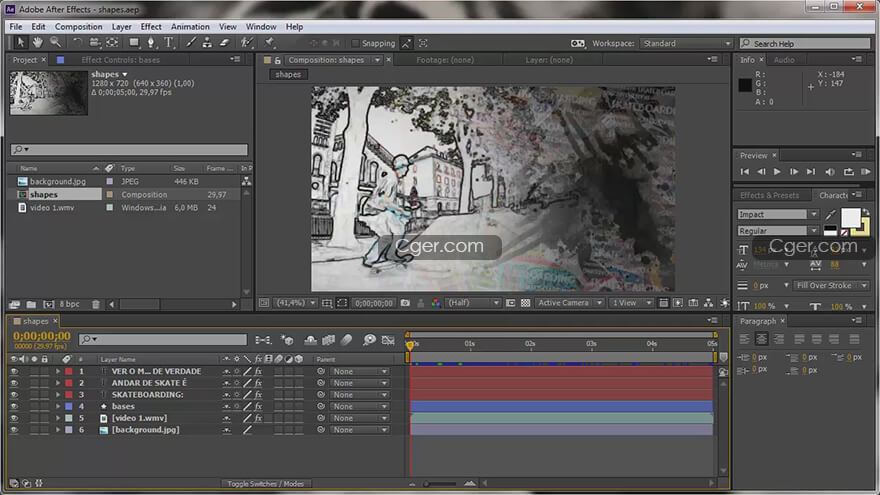Select the Rectangle shape tool
The height and width of the screenshot is (495, 880).
click(x=134, y=43)
